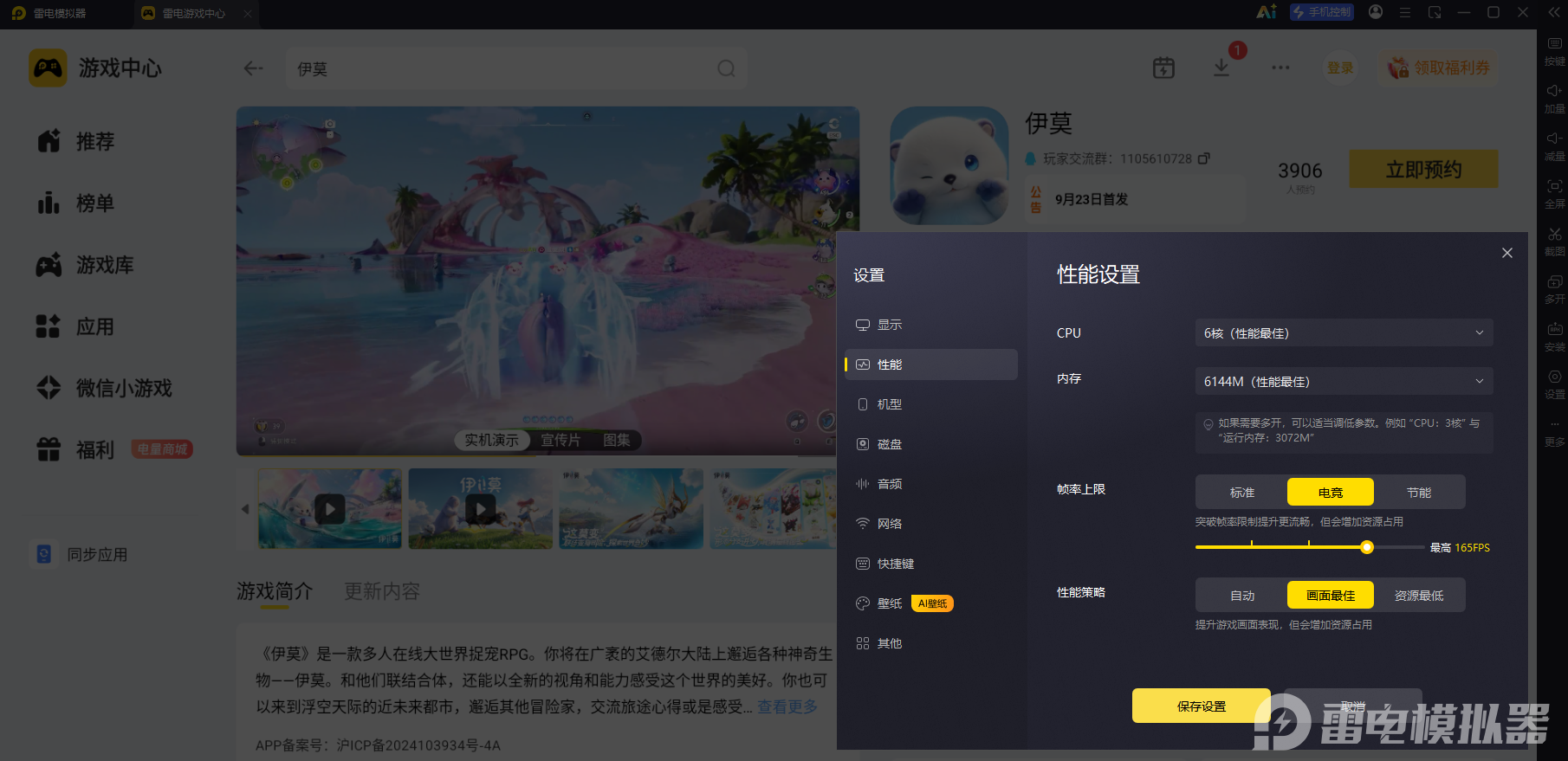Image resolution: width=1568 pixels, height=761 pixels.
Task: Open the 内存 memory dropdown
Action: tap(1344, 381)
